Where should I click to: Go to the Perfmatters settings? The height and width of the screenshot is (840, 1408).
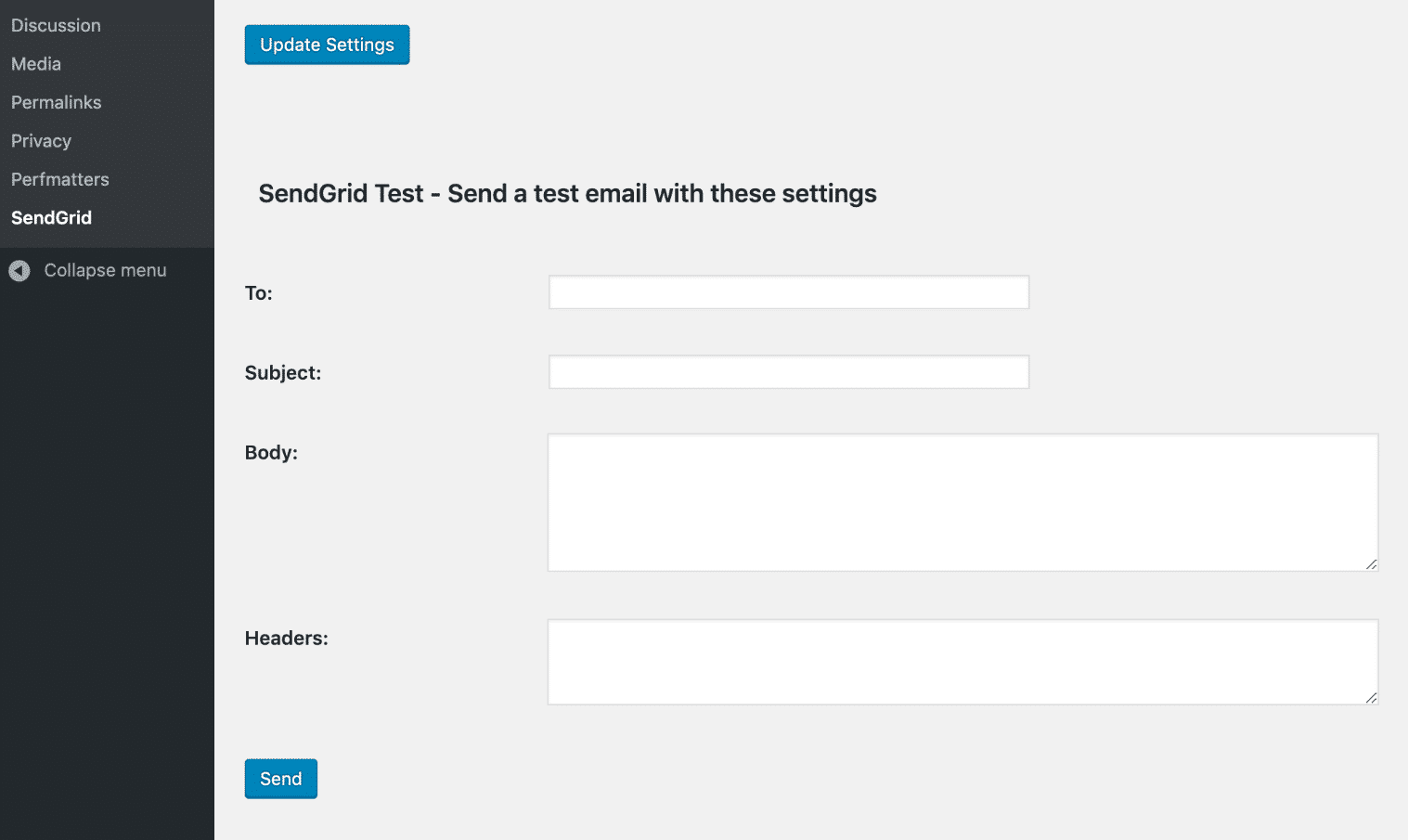point(59,179)
